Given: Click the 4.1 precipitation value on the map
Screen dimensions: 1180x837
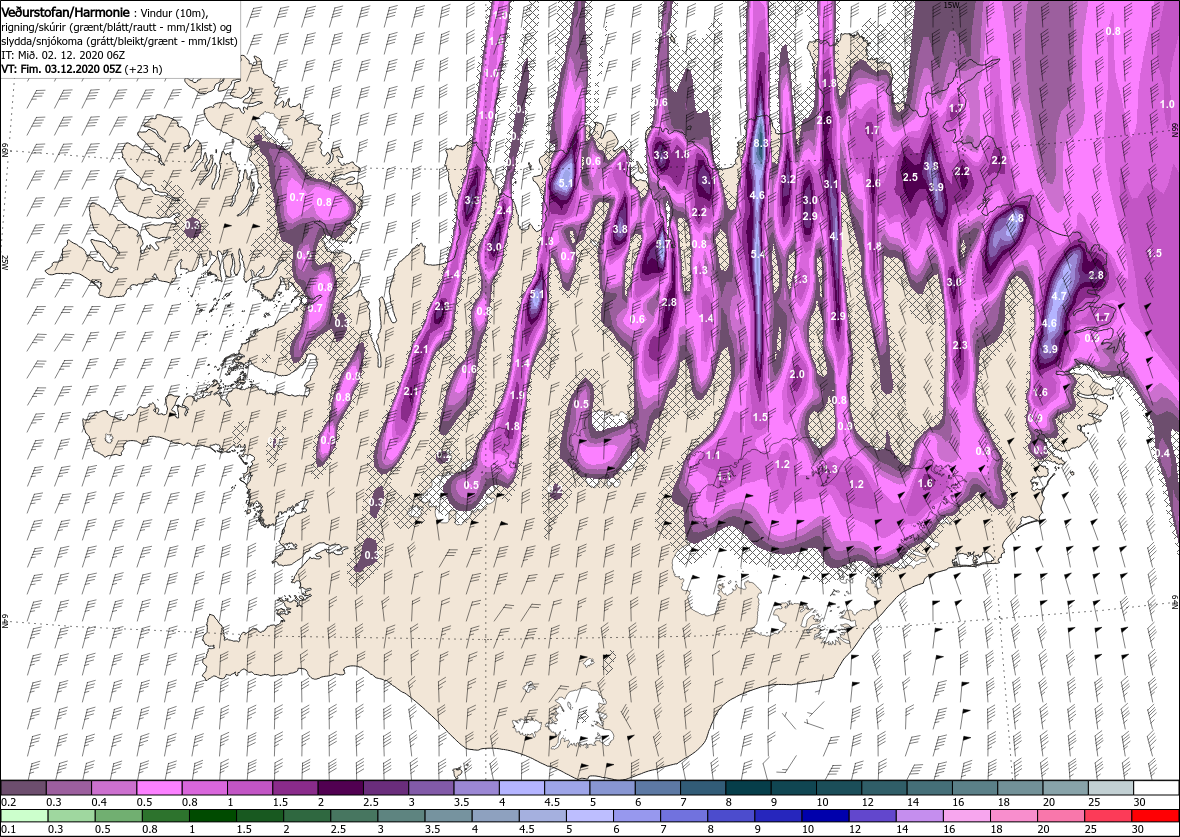Looking at the screenshot, I should (835, 236).
